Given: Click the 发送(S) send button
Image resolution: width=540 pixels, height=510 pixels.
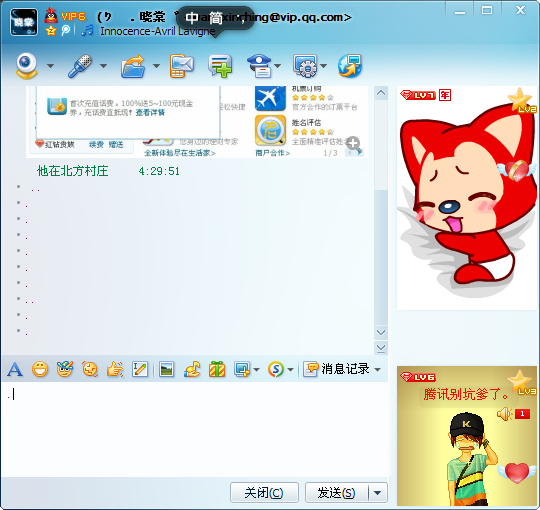Looking at the screenshot, I should [x=336, y=493].
